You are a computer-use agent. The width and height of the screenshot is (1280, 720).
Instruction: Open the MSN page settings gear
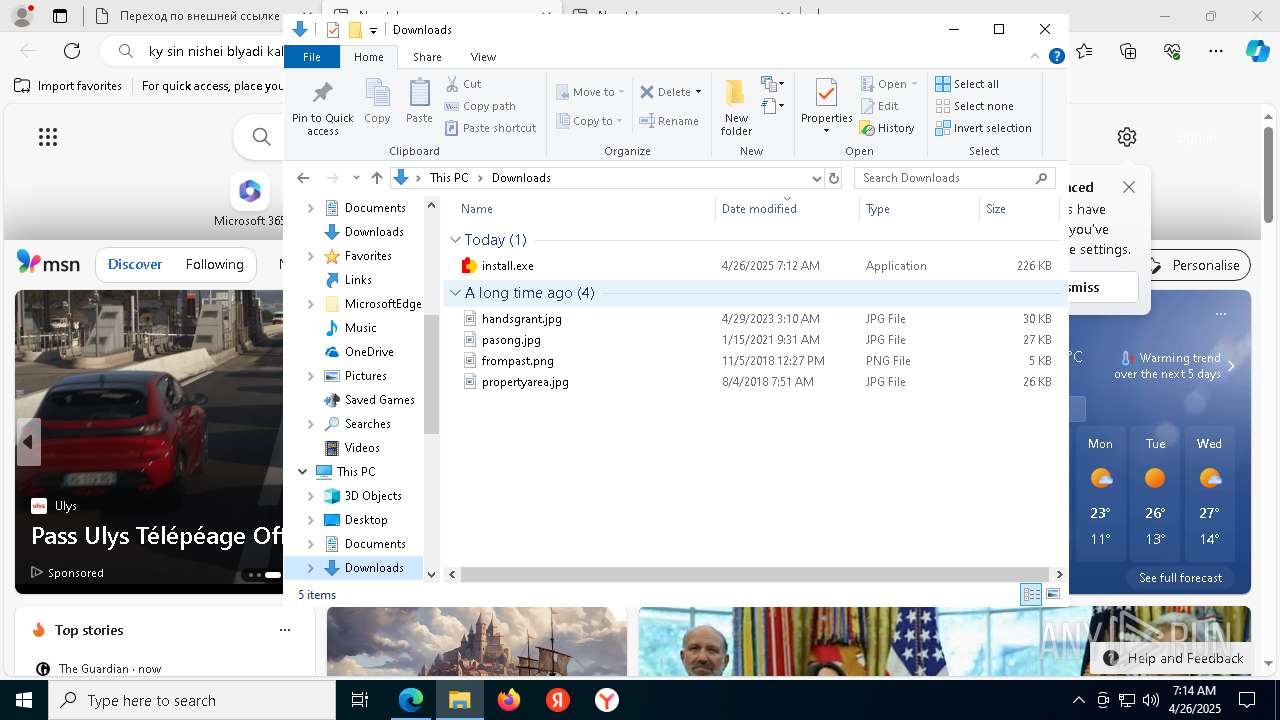click(x=1127, y=137)
